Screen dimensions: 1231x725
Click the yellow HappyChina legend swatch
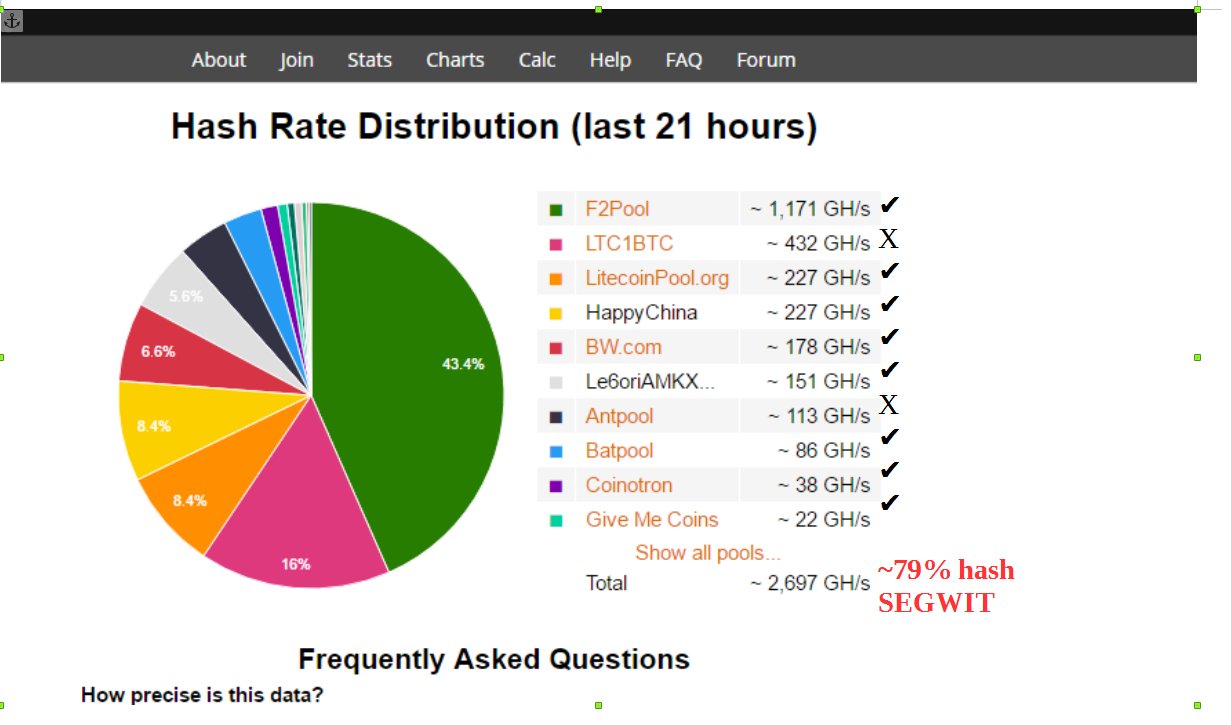(556, 313)
